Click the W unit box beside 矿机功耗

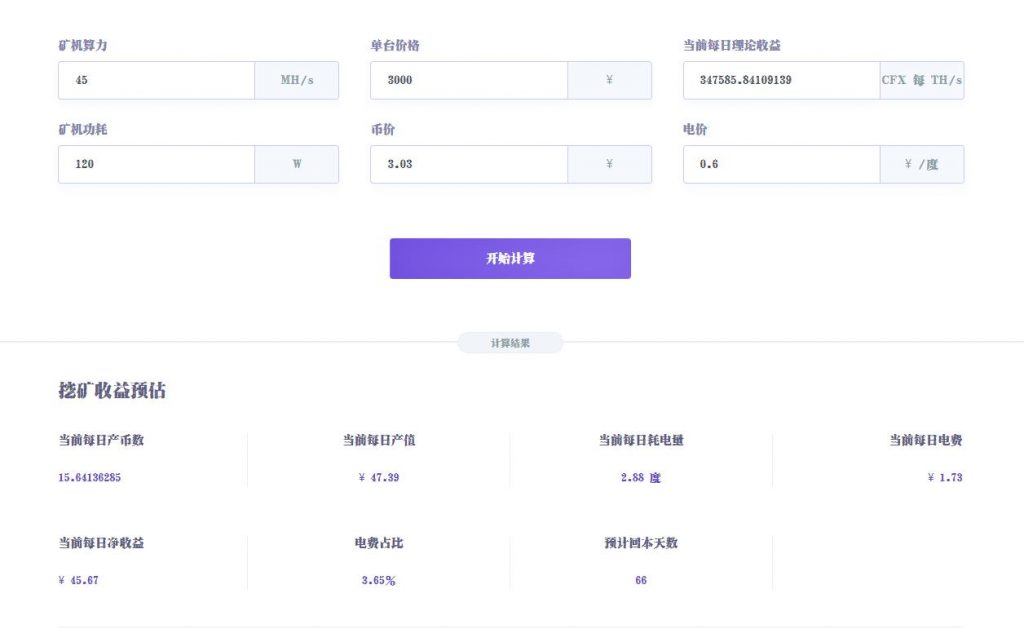coord(296,164)
